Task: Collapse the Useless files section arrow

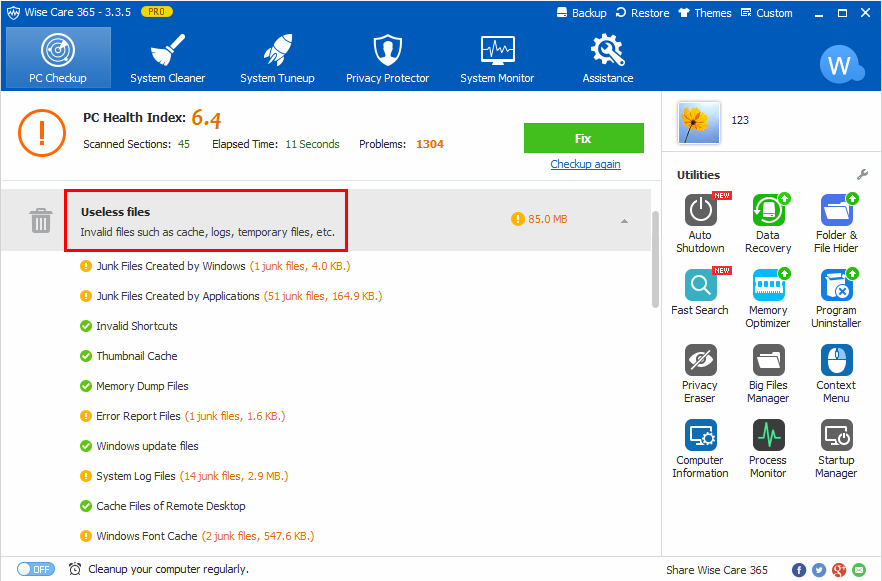Action: 624,221
